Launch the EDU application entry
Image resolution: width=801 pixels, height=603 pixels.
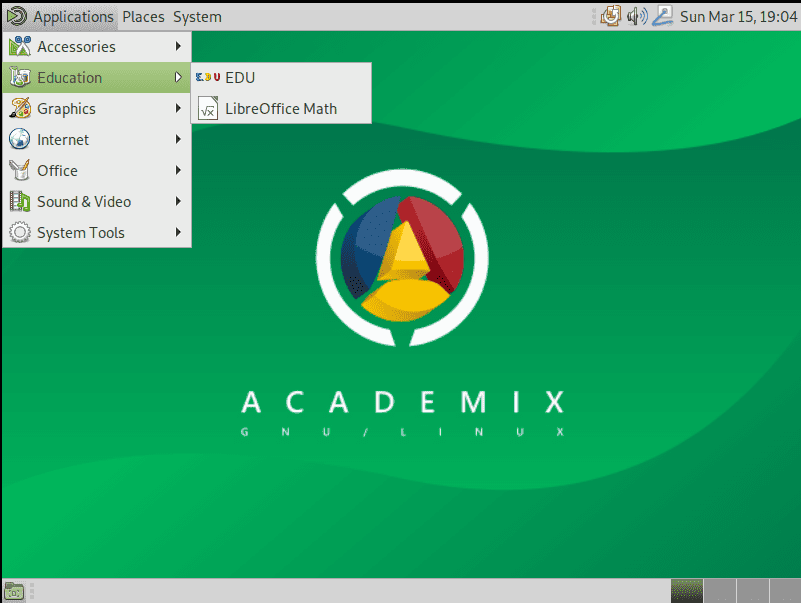[281, 78]
